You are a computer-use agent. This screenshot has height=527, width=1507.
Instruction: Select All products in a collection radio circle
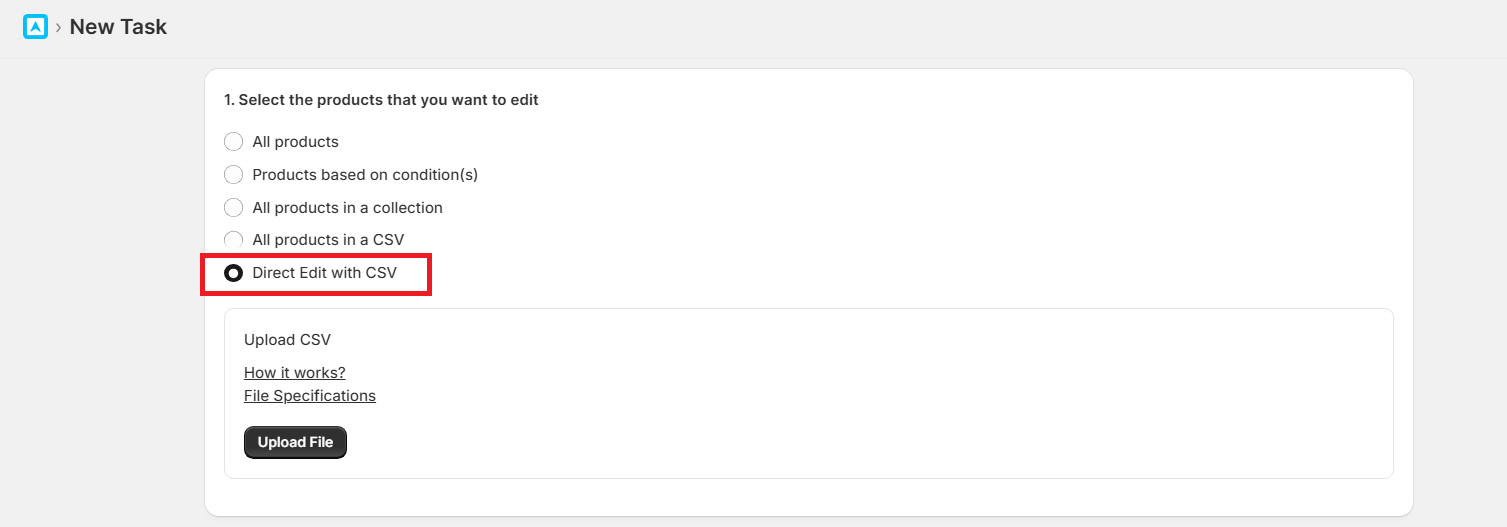tap(233, 208)
